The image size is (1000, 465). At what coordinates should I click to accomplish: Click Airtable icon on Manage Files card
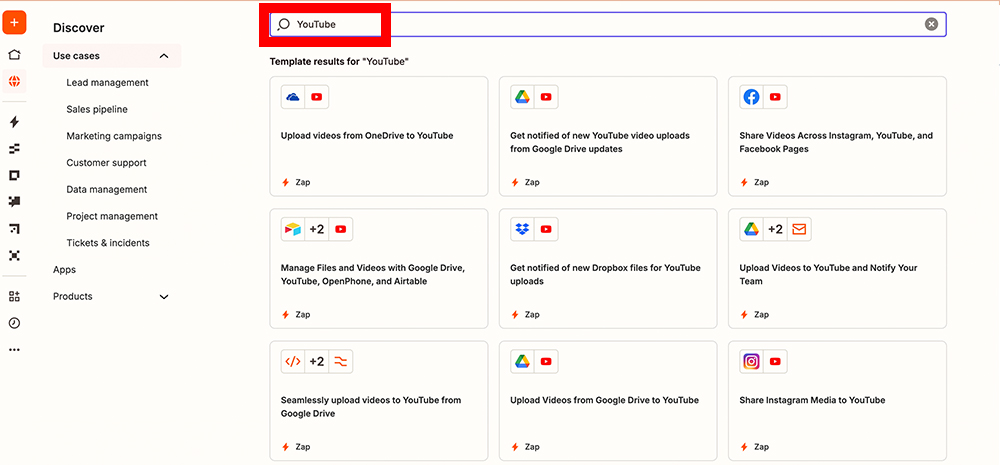[293, 229]
